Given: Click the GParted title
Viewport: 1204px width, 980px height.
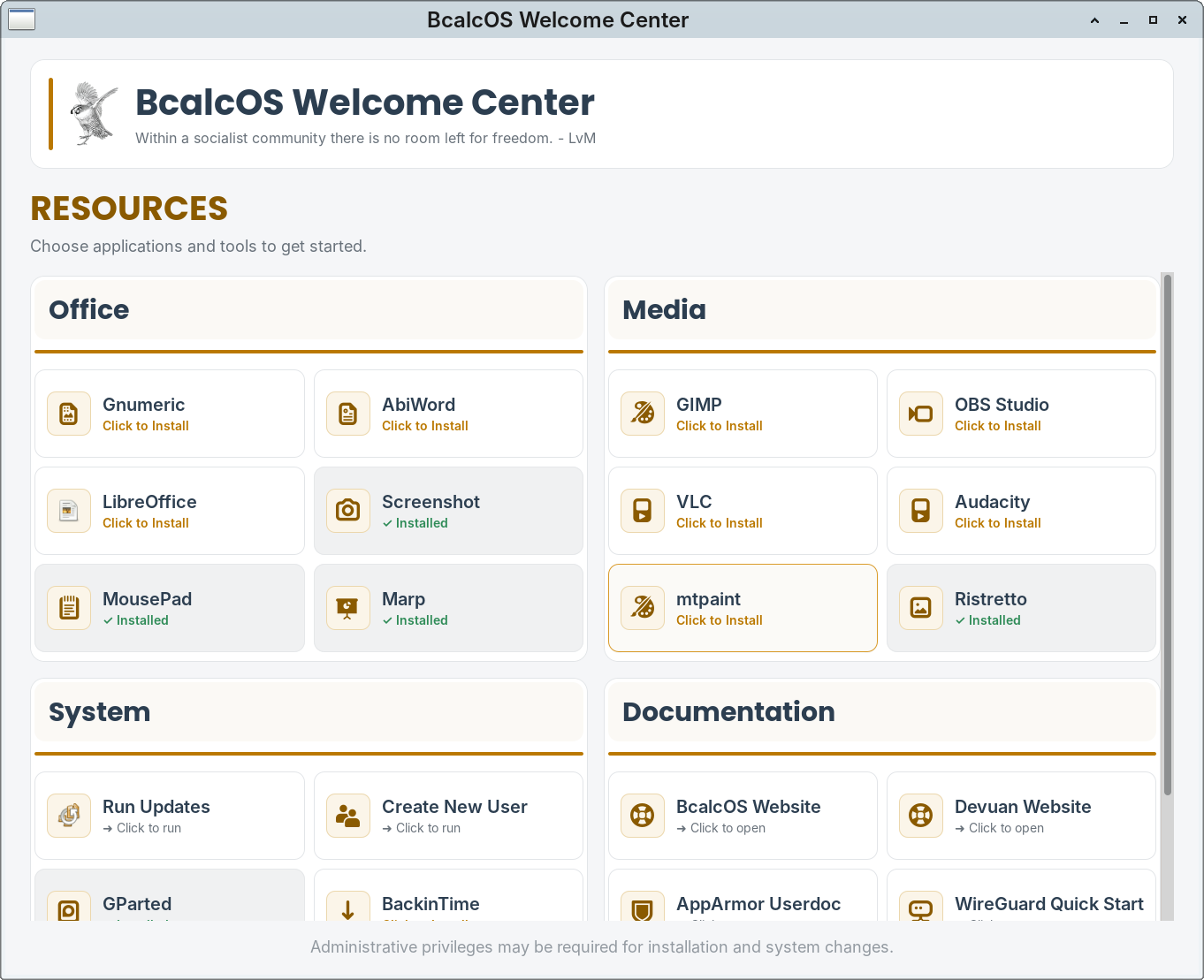Looking at the screenshot, I should [137, 904].
